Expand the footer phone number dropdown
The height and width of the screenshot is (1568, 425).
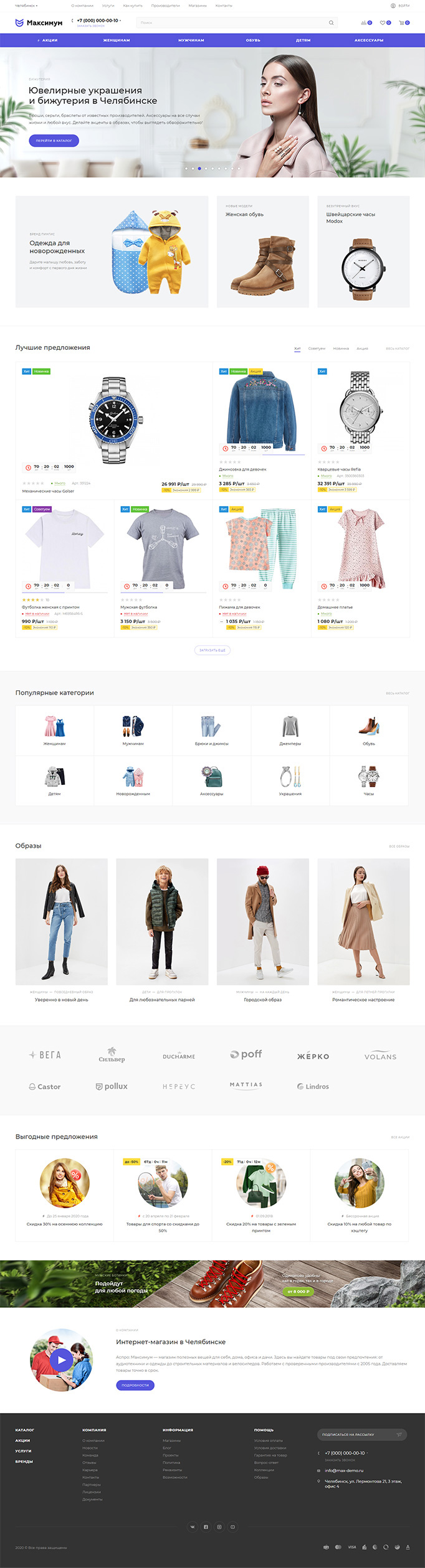coord(368,1453)
